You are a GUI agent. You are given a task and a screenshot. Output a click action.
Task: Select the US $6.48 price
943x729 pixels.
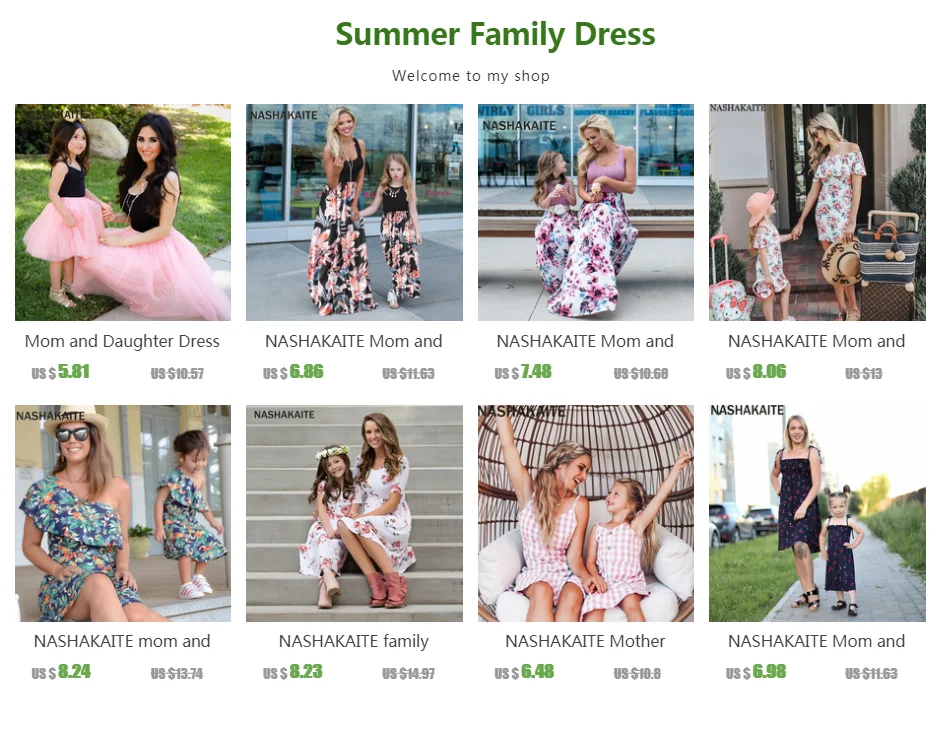click(x=524, y=672)
